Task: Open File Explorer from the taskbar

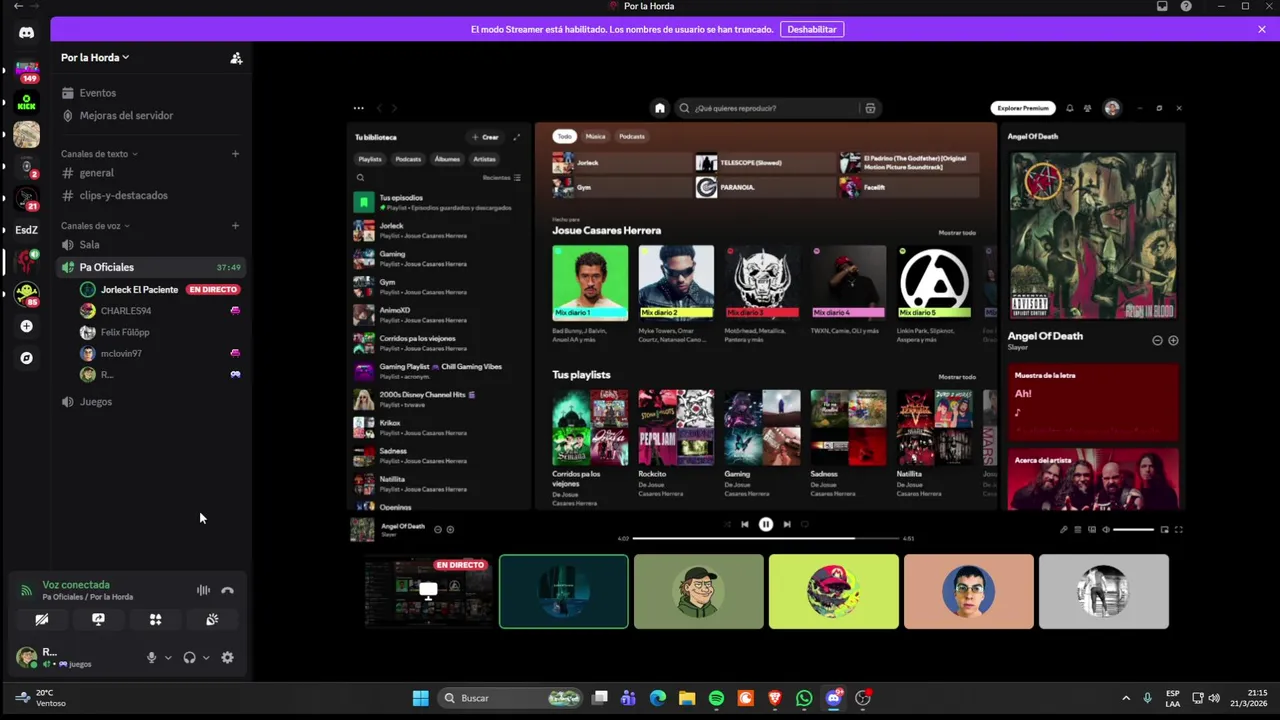Action: pyautogui.click(x=687, y=698)
